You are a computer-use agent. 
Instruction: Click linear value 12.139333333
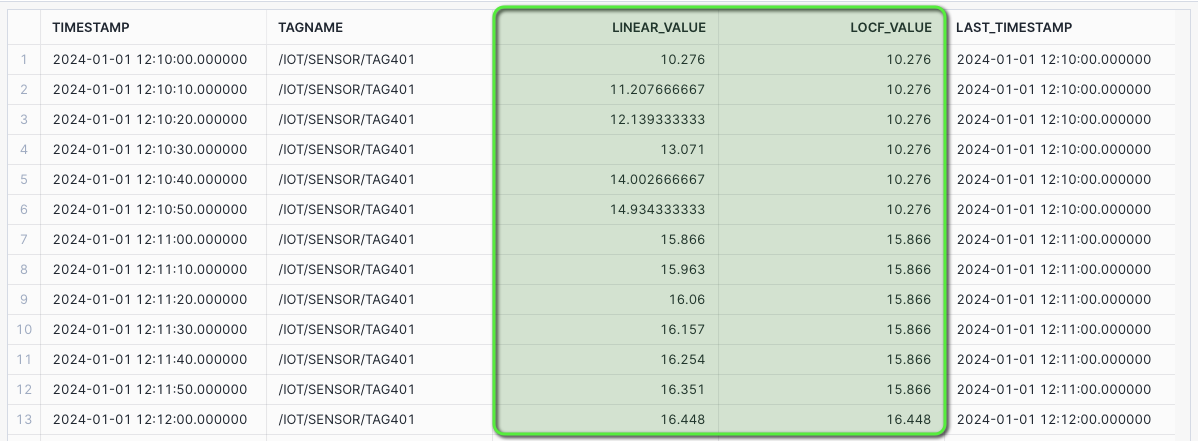point(657,119)
